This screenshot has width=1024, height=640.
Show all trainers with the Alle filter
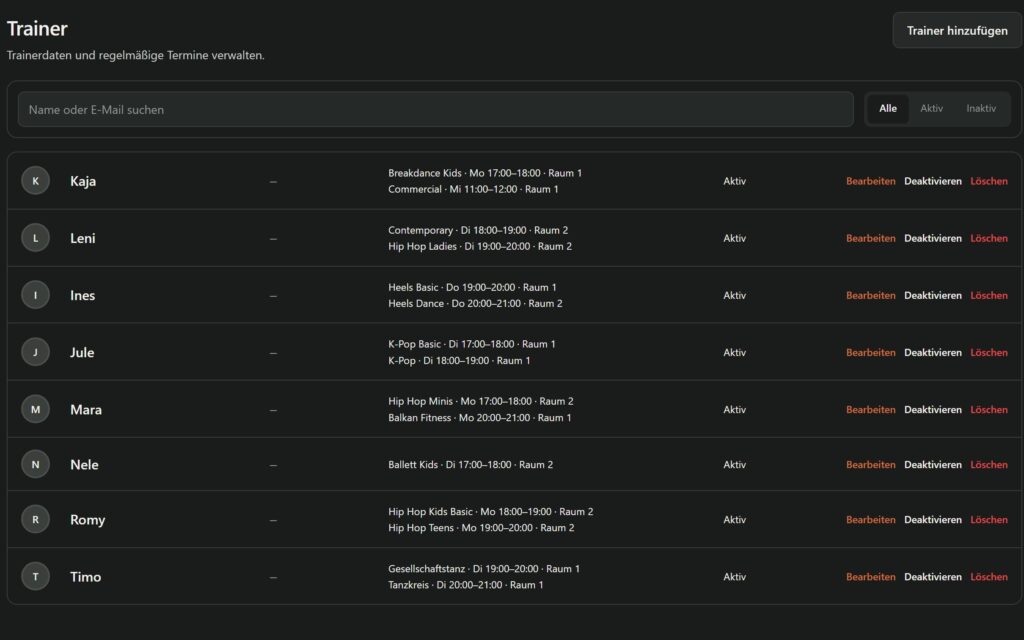point(888,108)
